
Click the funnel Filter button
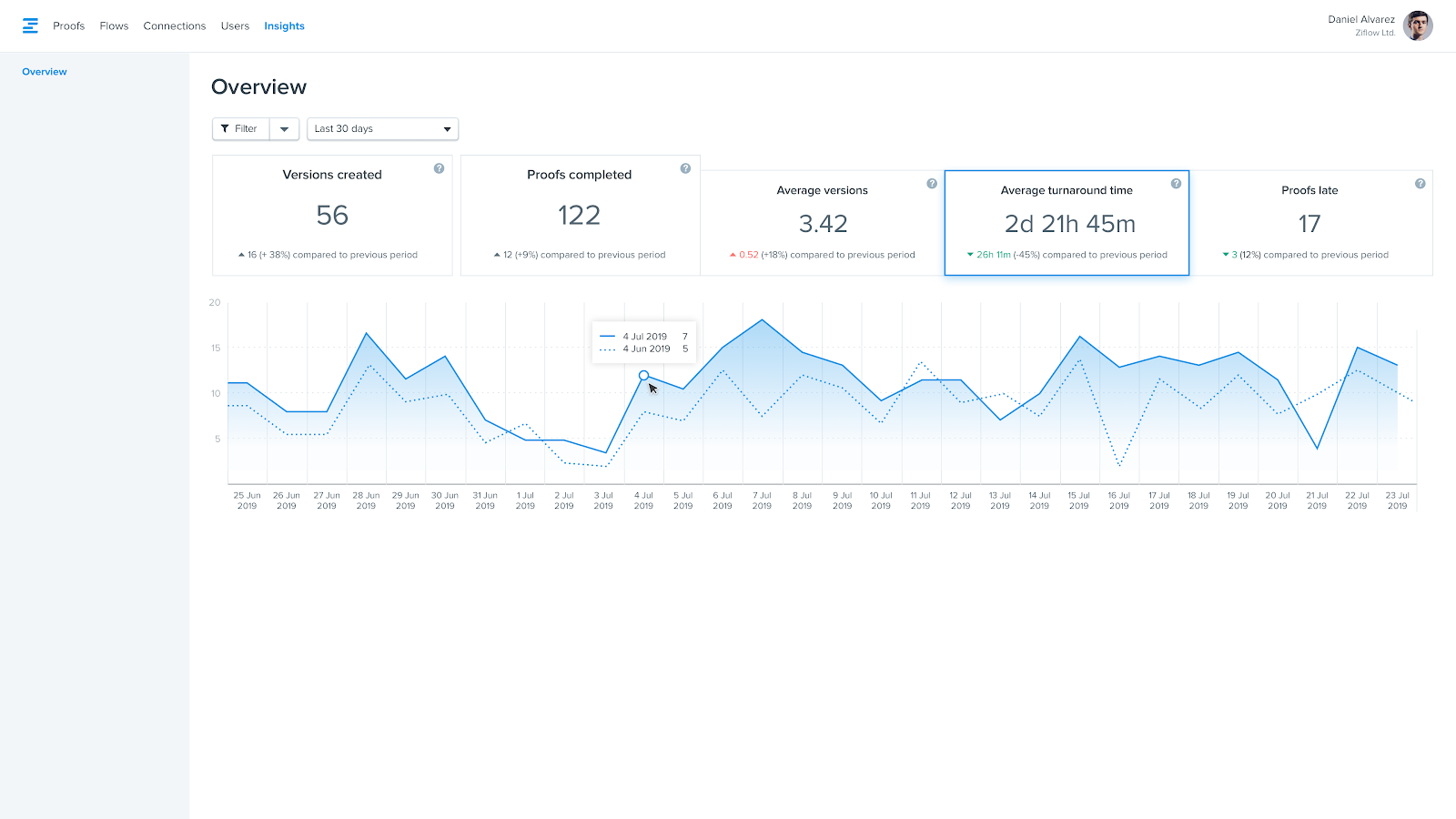tap(240, 129)
